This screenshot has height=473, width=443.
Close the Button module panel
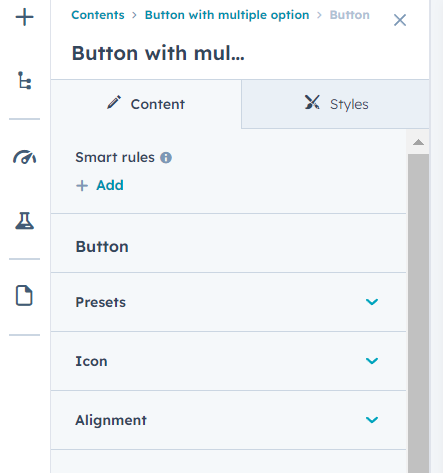click(400, 20)
